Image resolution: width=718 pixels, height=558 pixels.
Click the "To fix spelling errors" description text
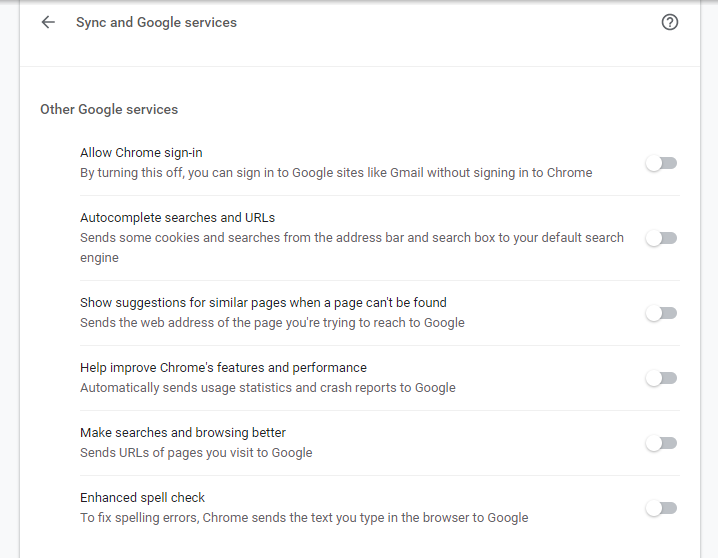[304, 517]
